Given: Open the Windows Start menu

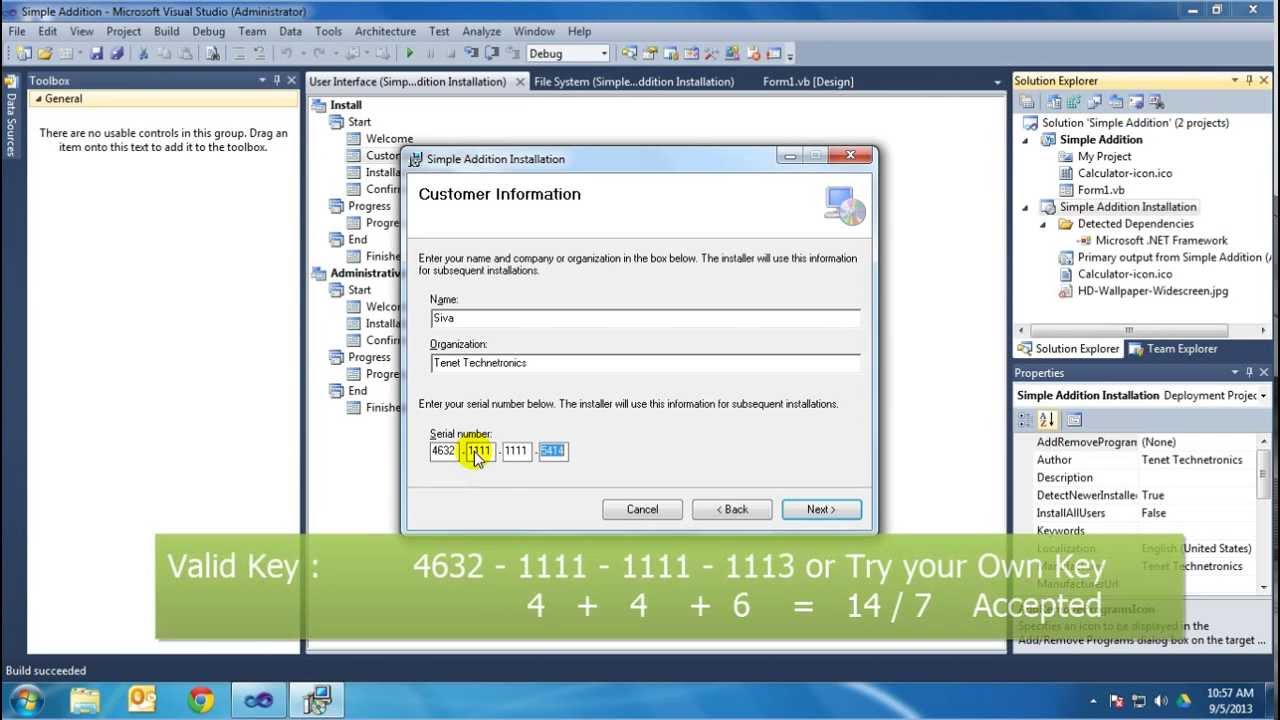Looking at the screenshot, I should click(26, 699).
